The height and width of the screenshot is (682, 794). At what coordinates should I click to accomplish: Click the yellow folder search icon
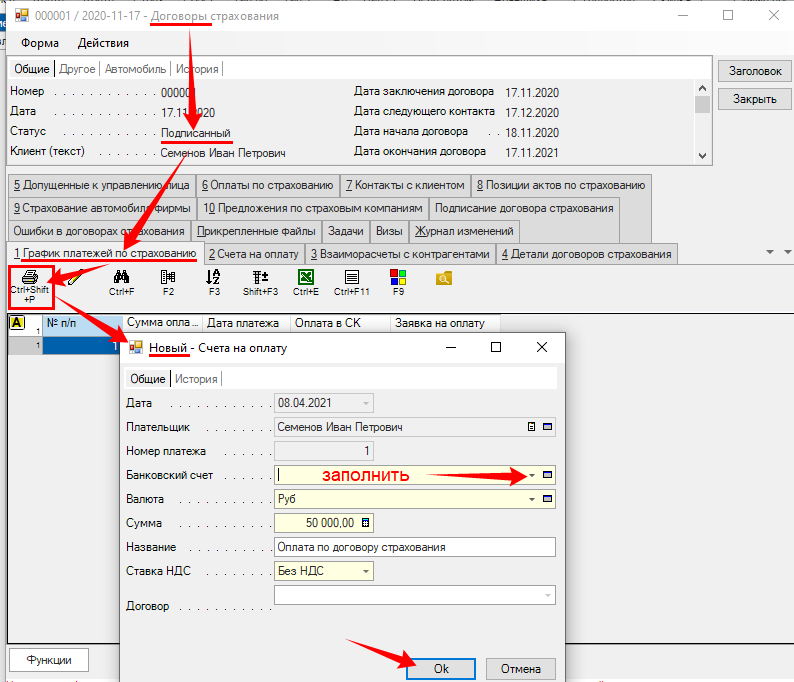(x=444, y=276)
